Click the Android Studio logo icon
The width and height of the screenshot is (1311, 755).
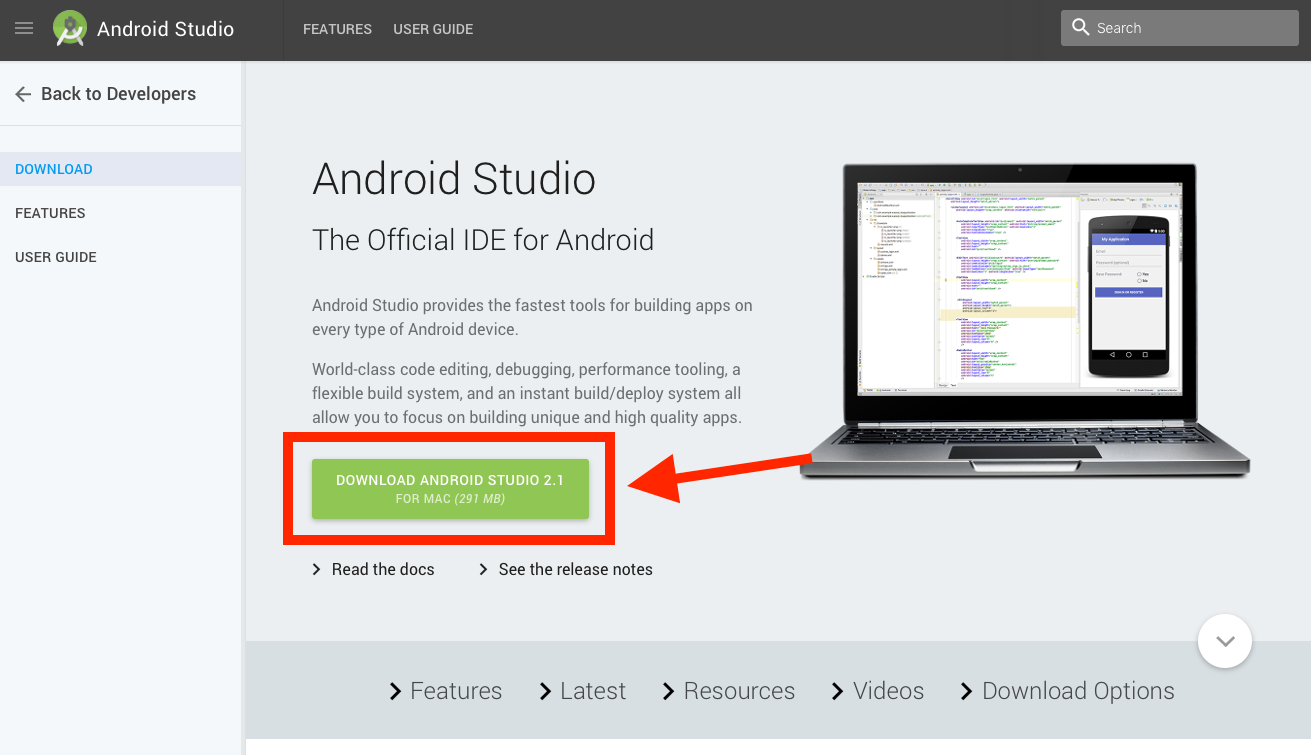pyautogui.click(x=70, y=29)
